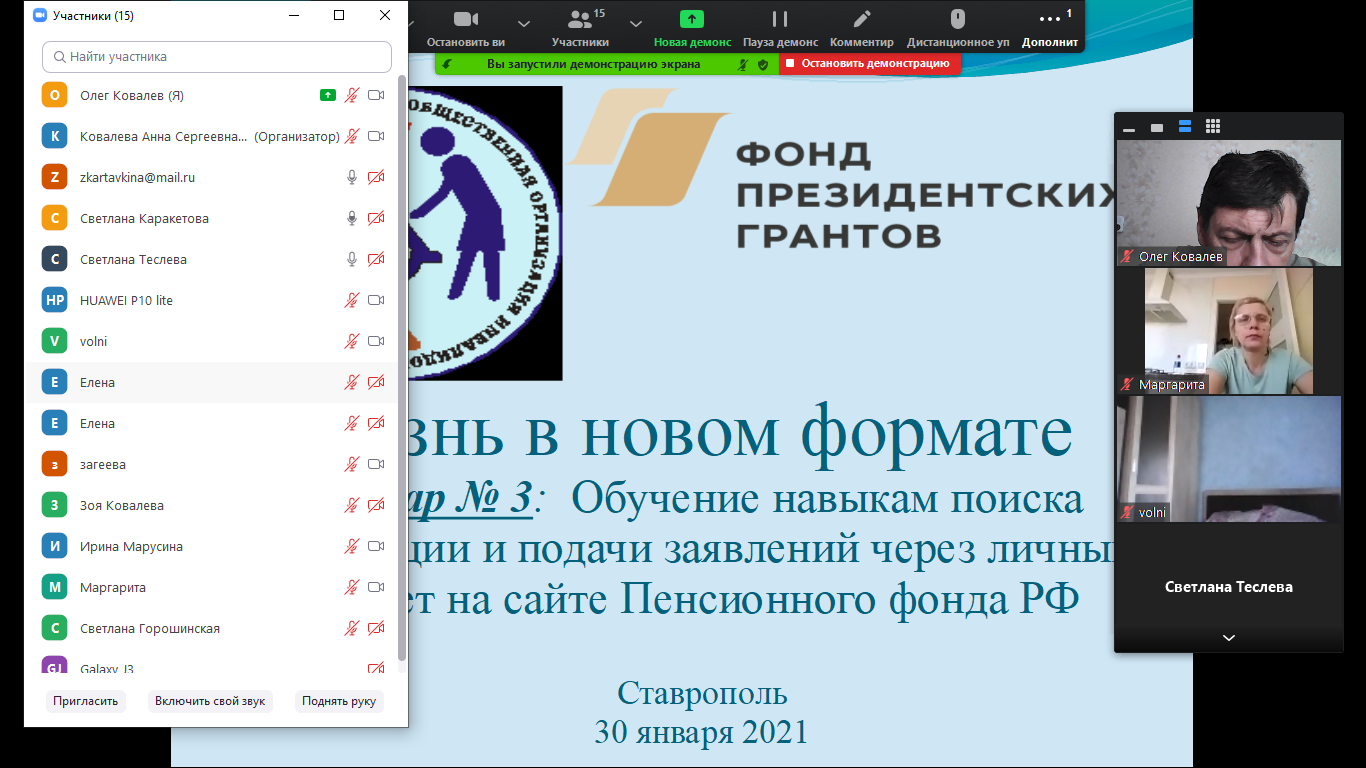Image resolution: width=1366 pixels, height=768 pixels.
Task: Toggle mic icon for Ковалева Анна Сергеевна
Action: pyautogui.click(x=352, y=136)
